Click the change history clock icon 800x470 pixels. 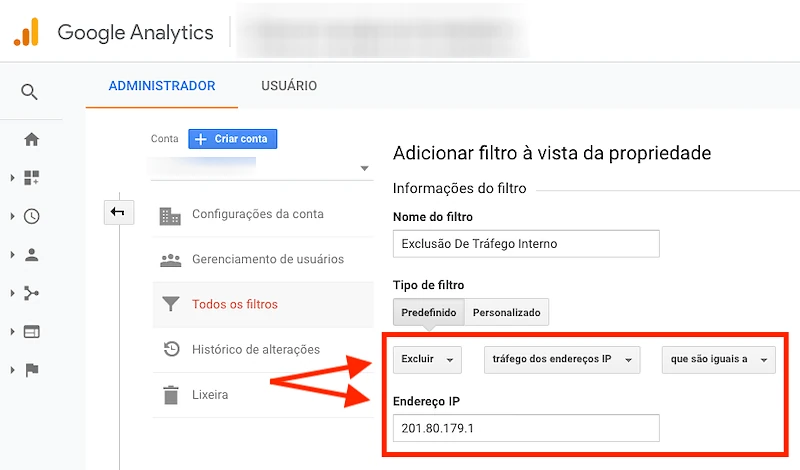click(x=171, y=349)
